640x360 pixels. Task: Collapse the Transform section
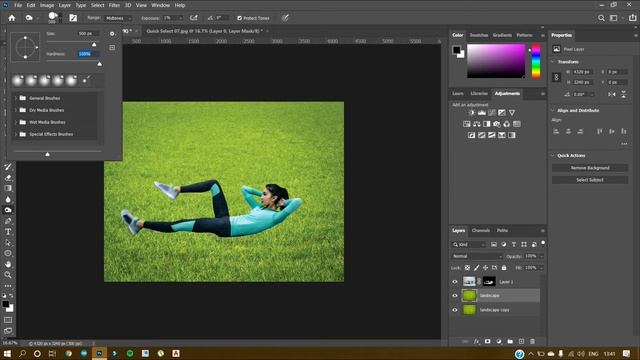[x=553, y=62]
